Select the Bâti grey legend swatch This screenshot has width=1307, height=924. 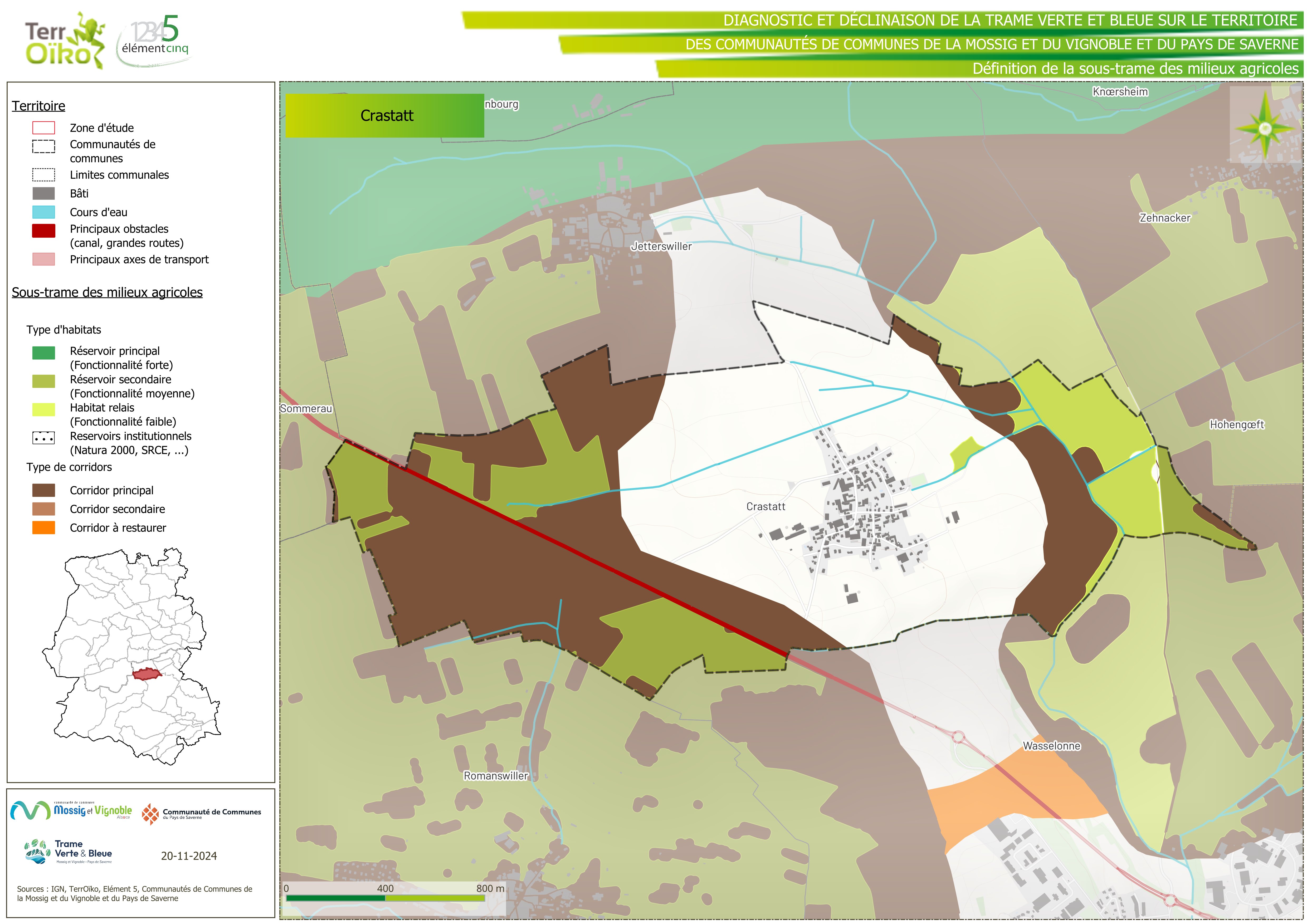(x=43, y=194)
